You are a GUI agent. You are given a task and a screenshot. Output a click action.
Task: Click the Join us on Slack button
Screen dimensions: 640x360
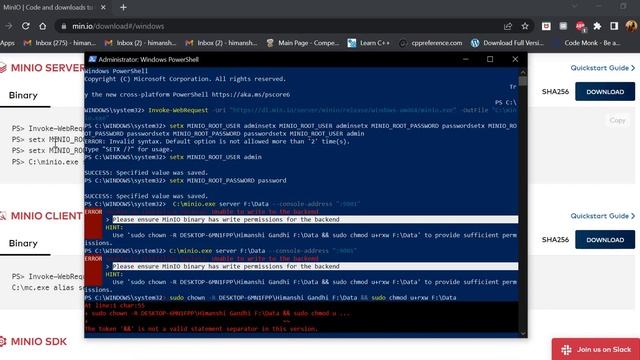click(x=596, y=349)
